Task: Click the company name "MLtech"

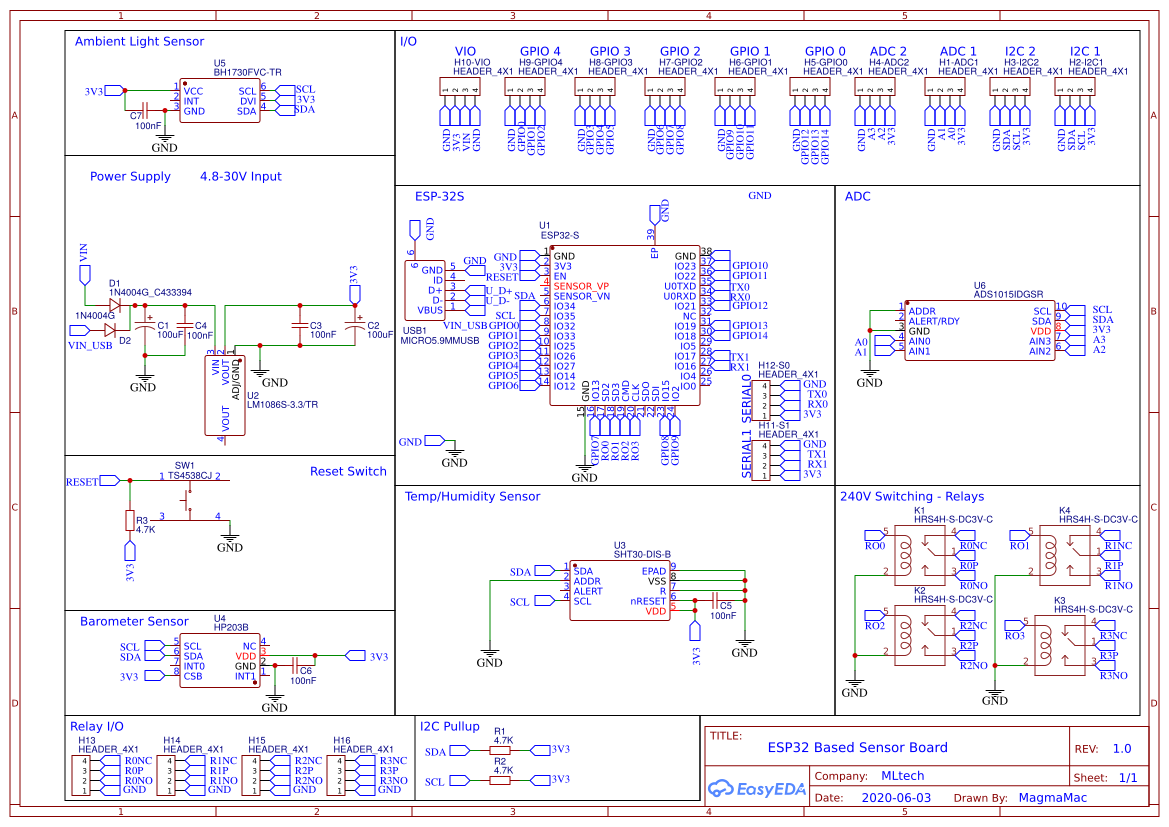Action: [x=903, y=776]
